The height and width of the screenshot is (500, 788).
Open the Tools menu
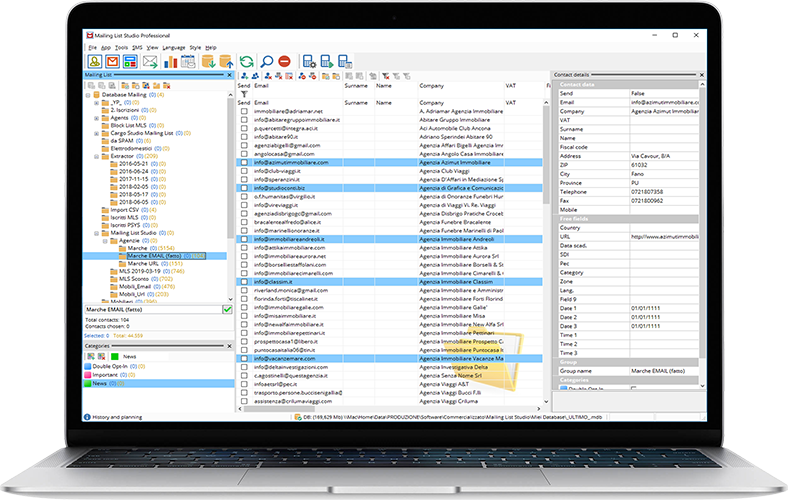(121, 48)
